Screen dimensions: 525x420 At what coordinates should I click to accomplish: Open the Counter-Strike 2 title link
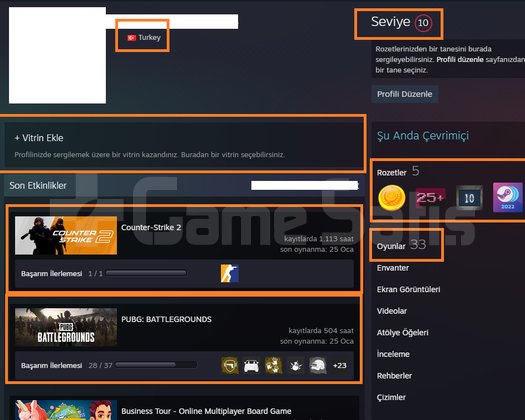pyautogui.click(x=151, y=227)
